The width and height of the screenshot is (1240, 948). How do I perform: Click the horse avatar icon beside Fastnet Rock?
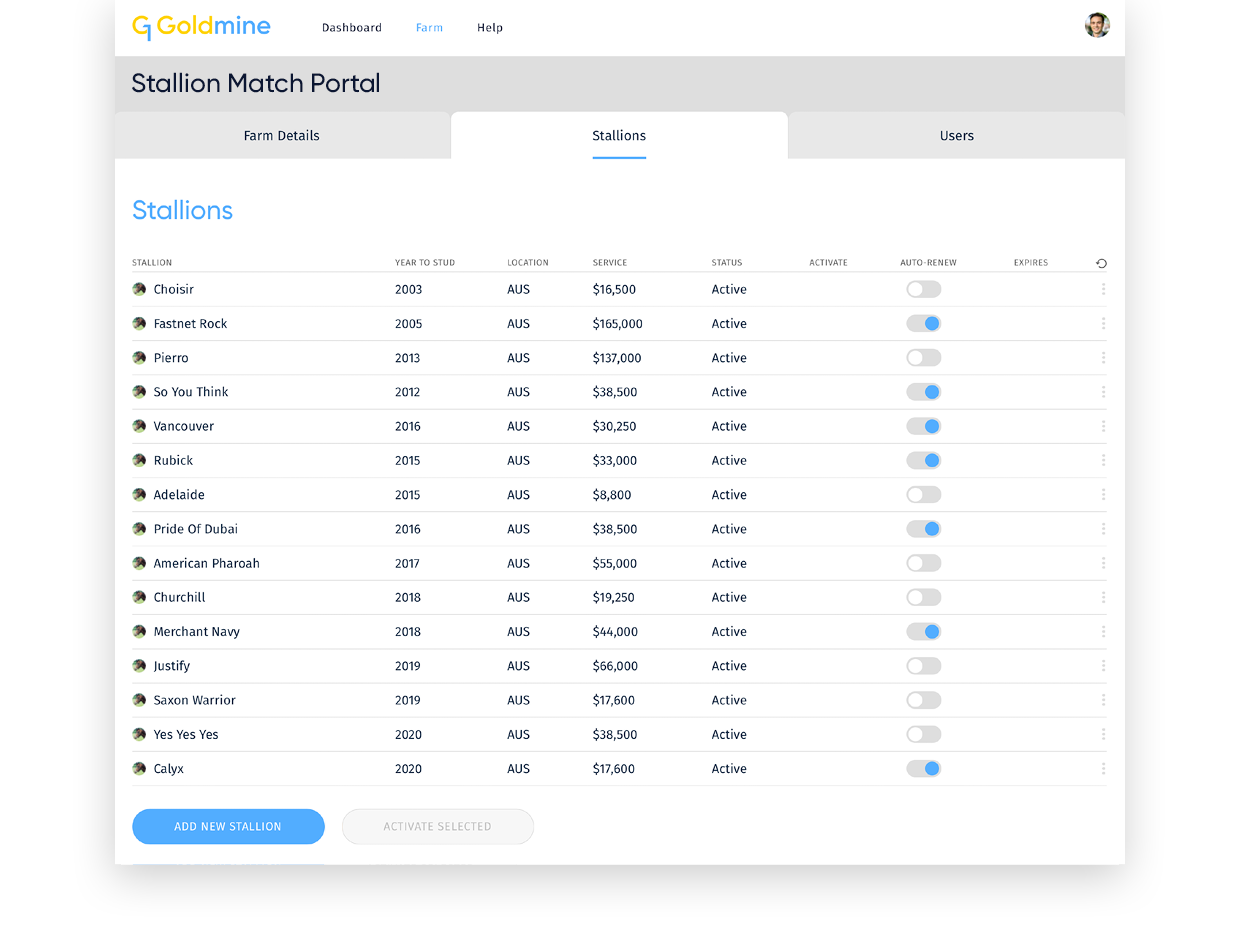139,323
